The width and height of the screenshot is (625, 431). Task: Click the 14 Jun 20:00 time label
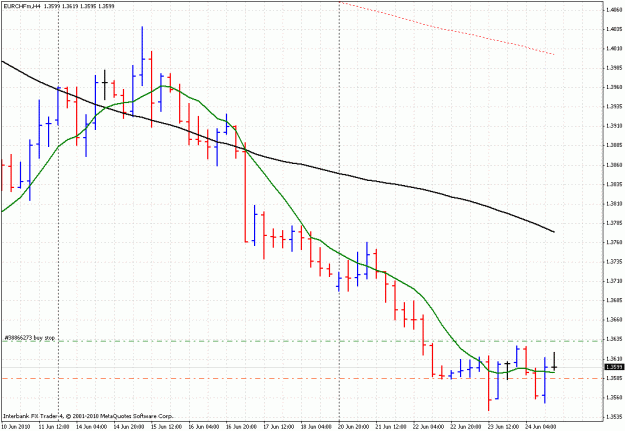click(x=128, y=427)
